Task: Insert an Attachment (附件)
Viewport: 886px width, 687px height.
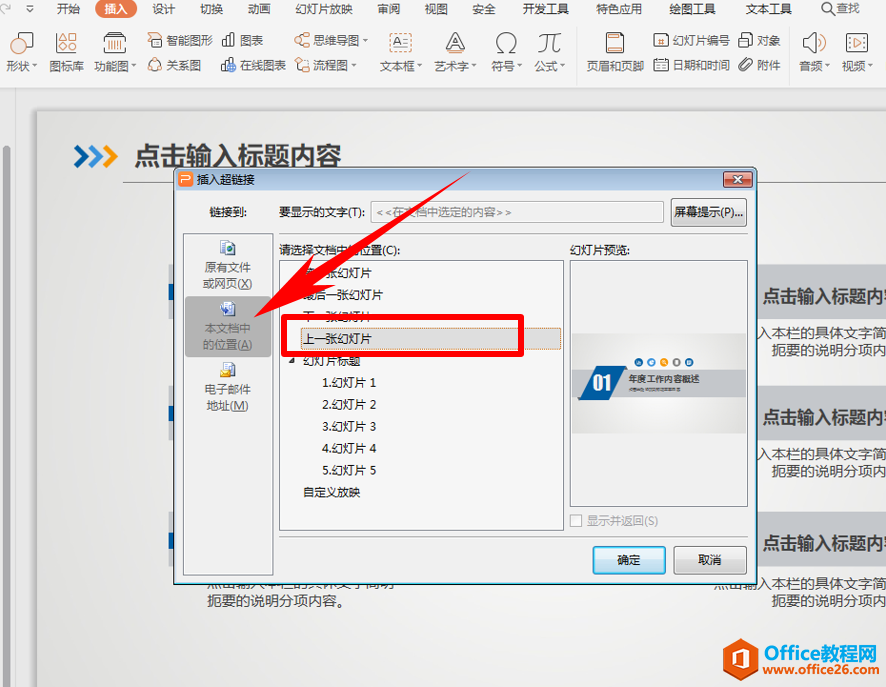Action: click(759, 66)
